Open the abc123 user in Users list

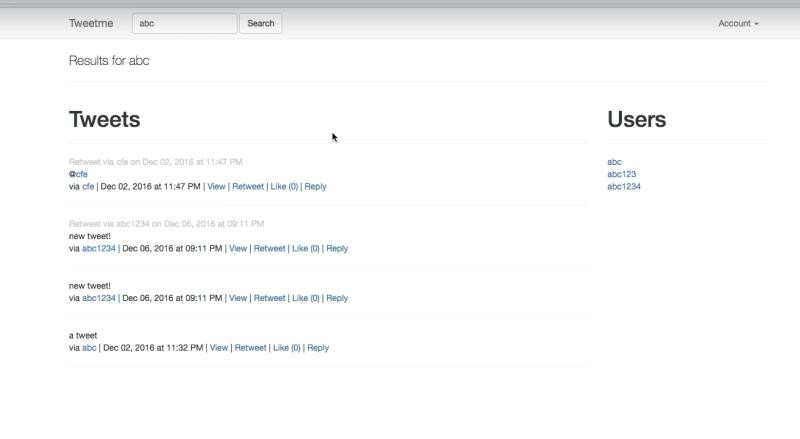[621, 174]
